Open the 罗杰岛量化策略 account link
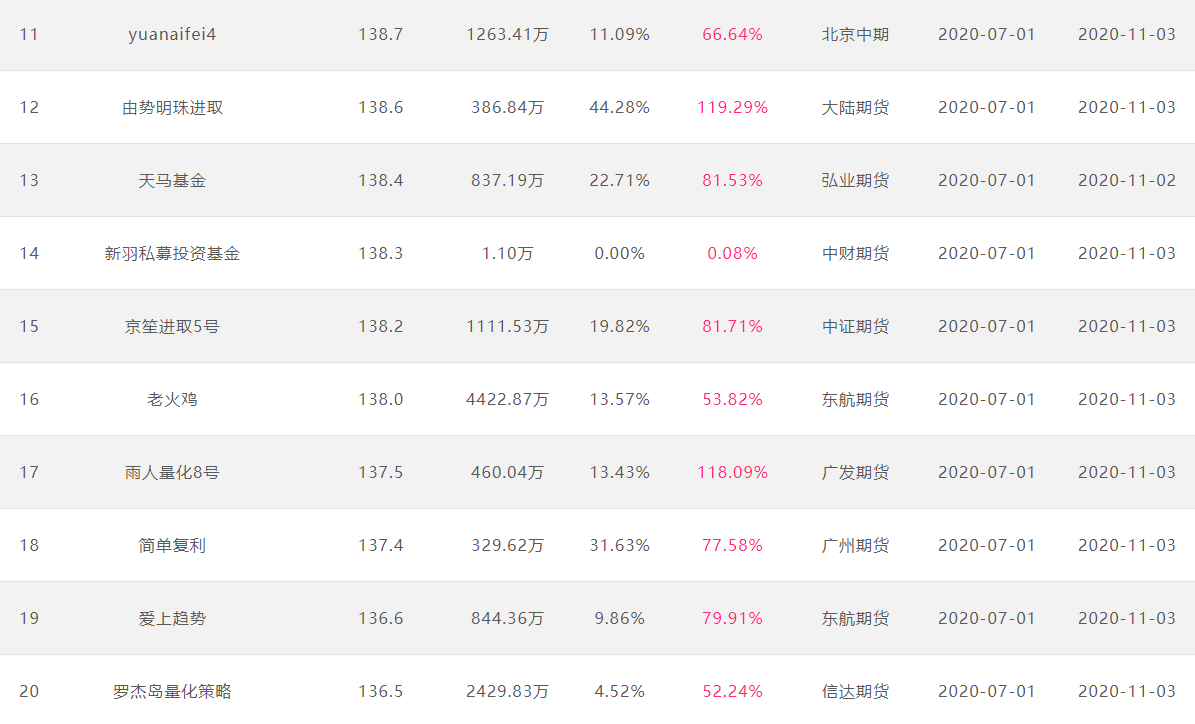Viewport: 1195px width, 724px height. (x=172, y=691)
